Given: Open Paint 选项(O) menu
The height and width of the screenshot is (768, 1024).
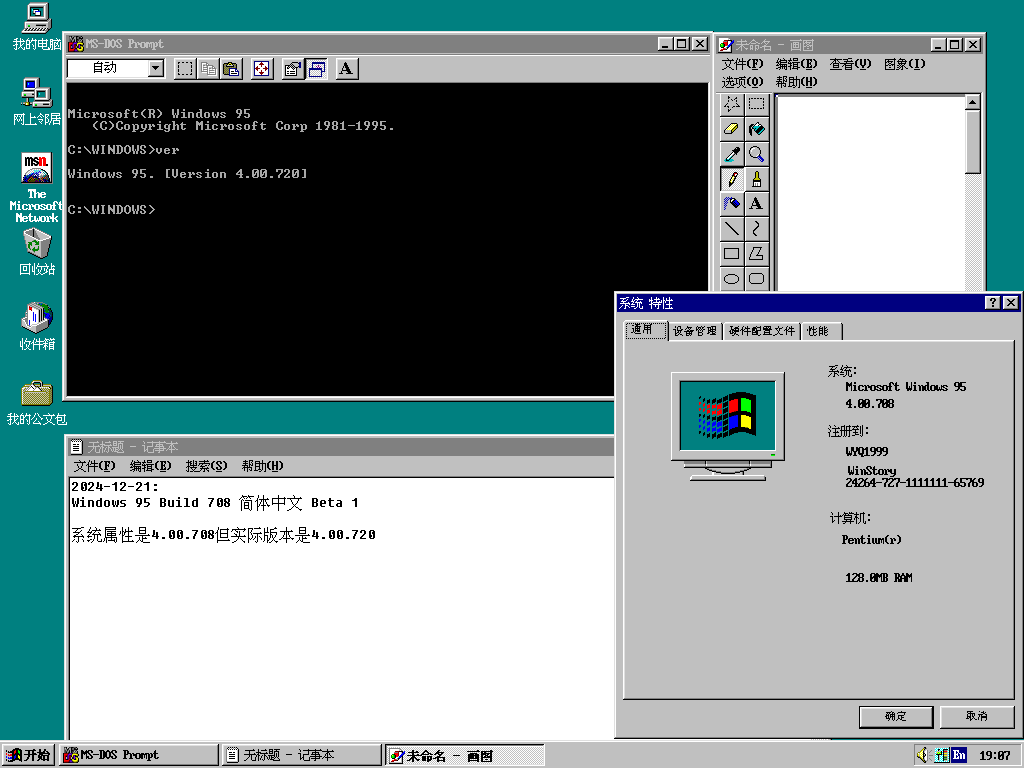Looking at the screenshot, I should pos(742,82).
